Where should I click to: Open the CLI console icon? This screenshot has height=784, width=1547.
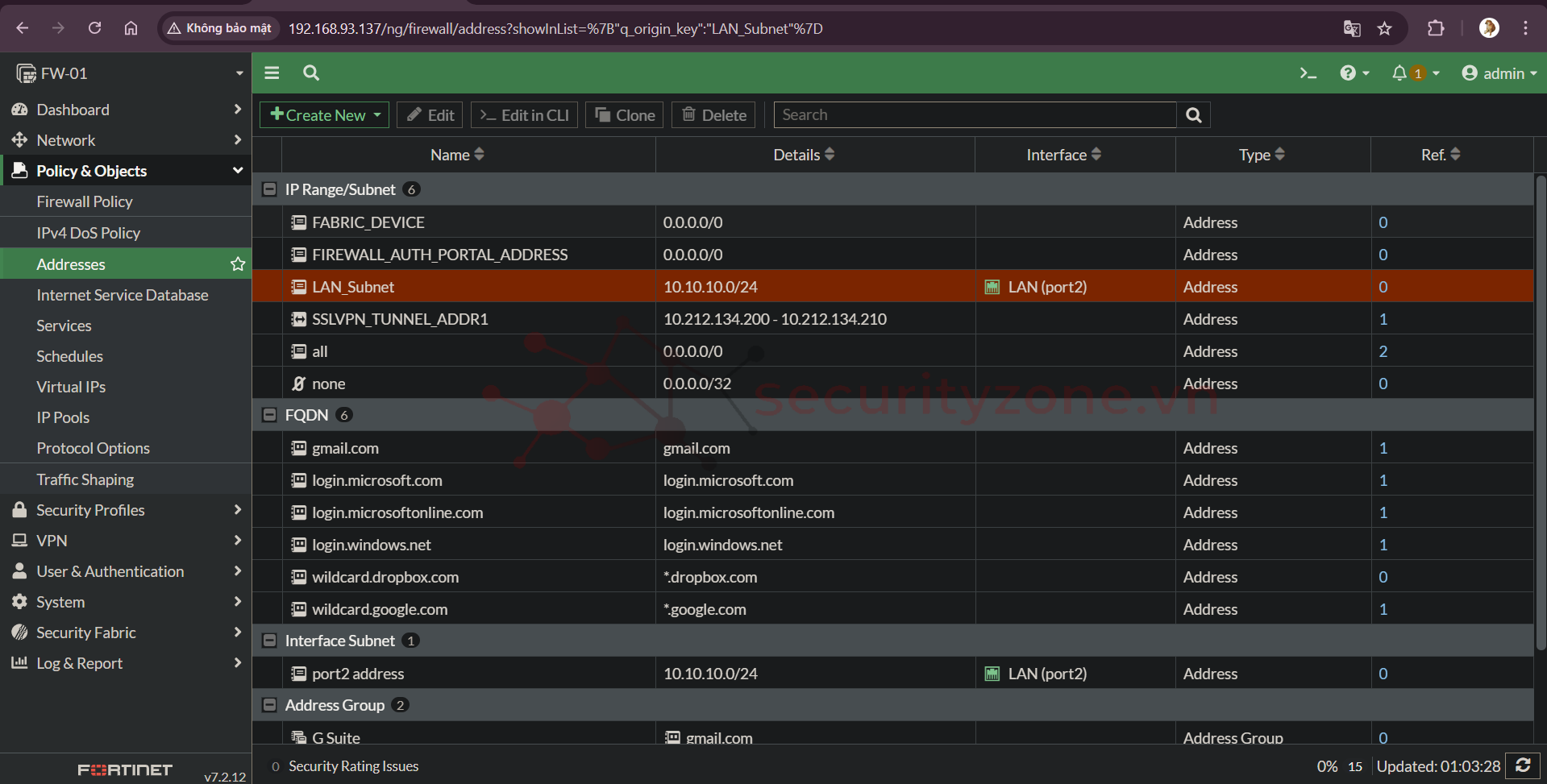pyautogui.click(x=1308, y=73)
